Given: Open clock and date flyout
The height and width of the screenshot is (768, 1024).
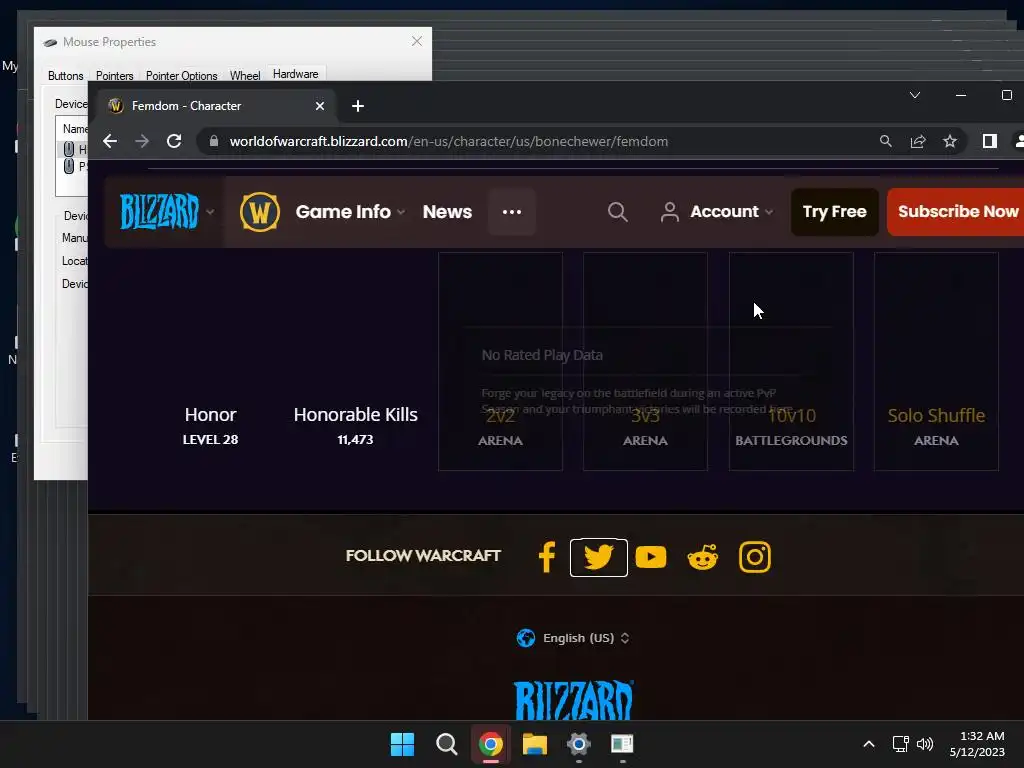Looking at the screenshot, I should pyautogui.click(x=977, y=744).
